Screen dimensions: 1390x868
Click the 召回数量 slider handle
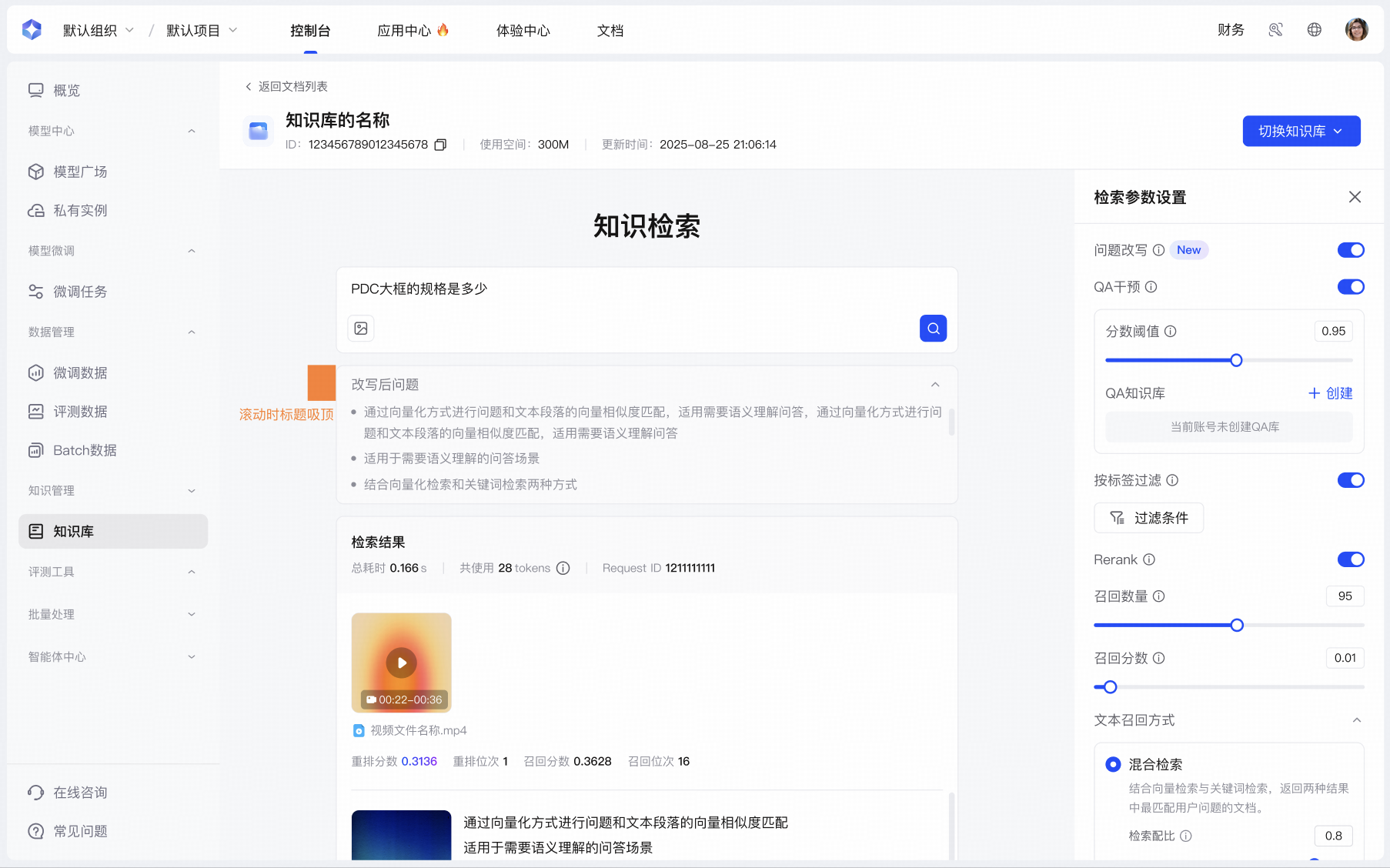coord(1237,626)
